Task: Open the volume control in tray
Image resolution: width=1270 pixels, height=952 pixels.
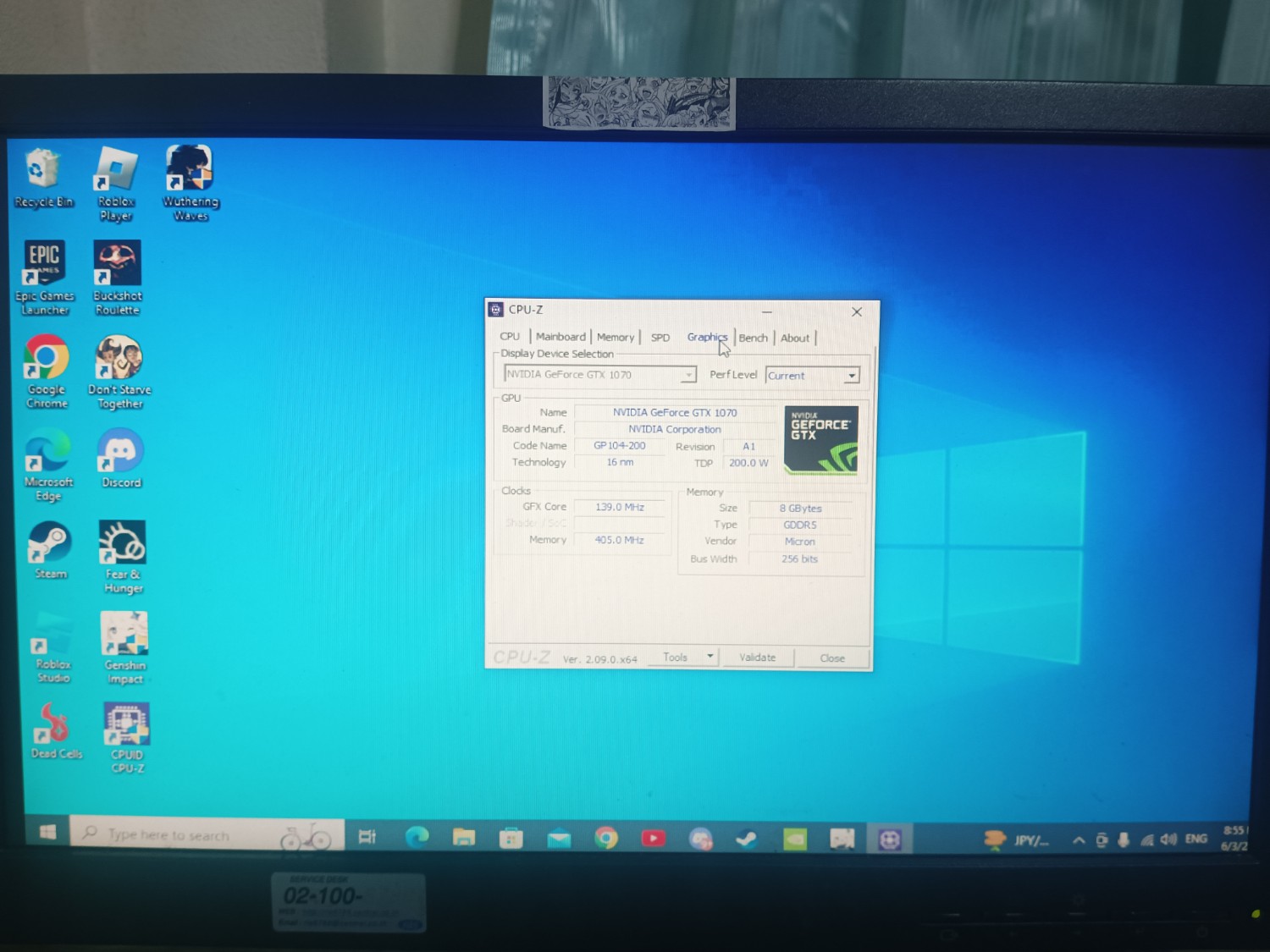Action: point(1169,839)
